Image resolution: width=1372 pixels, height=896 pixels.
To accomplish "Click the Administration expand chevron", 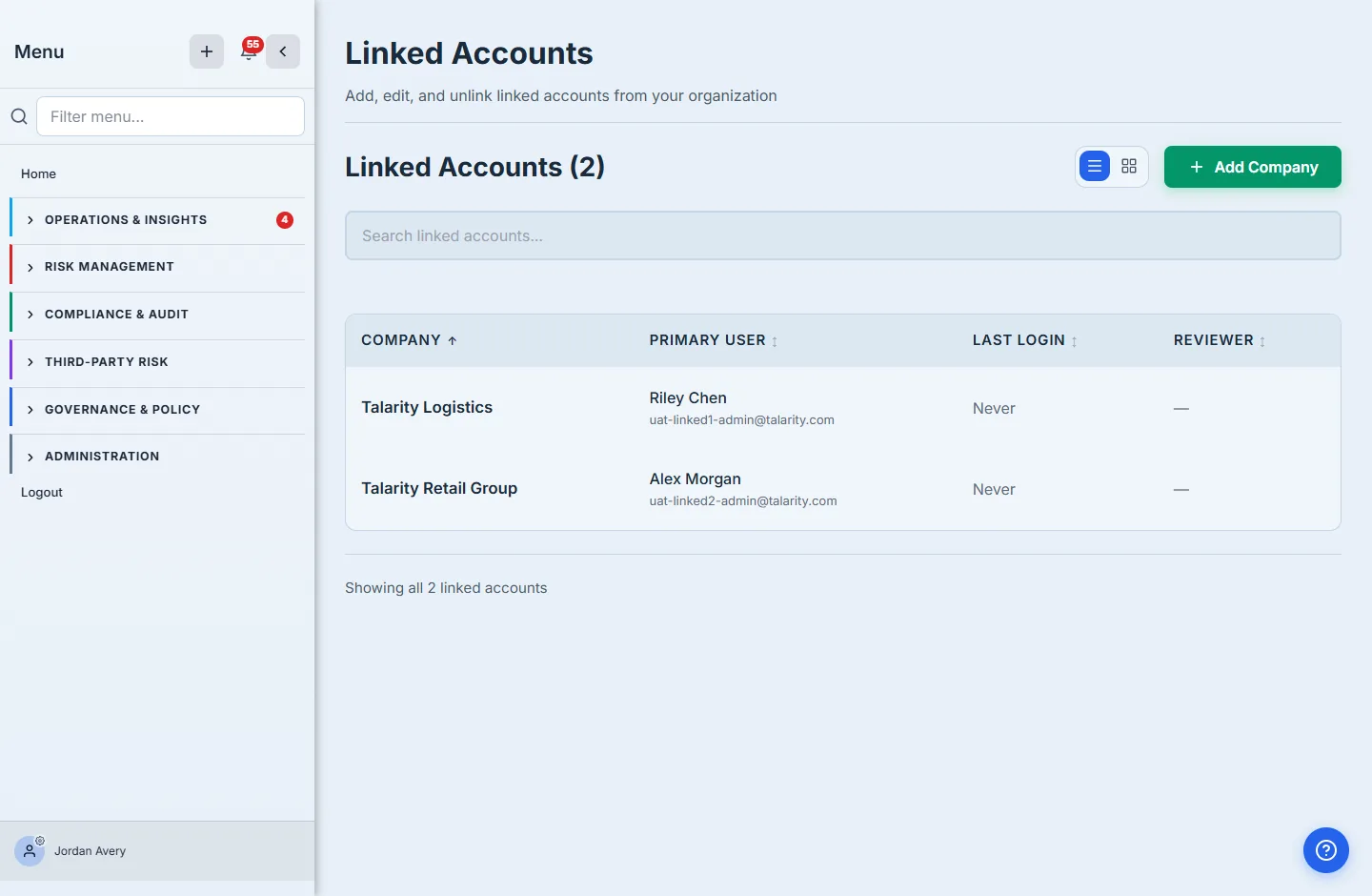I will [x=30, y=457].
